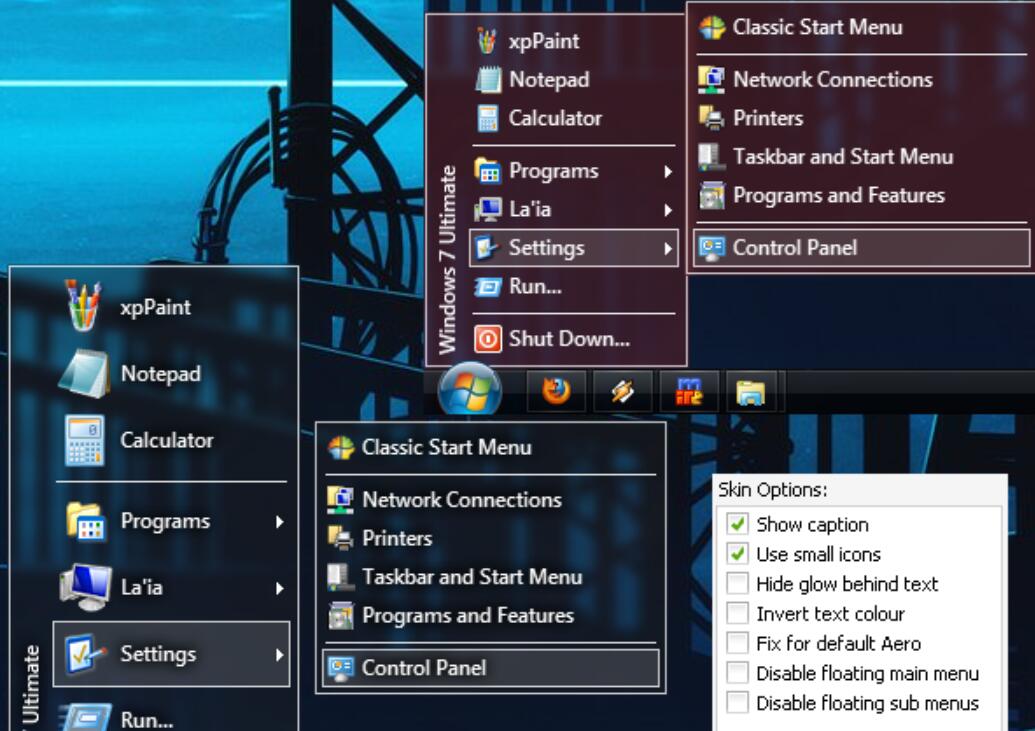
Task: Enable Hide glow behind text
Action: [x=737, y=584]
